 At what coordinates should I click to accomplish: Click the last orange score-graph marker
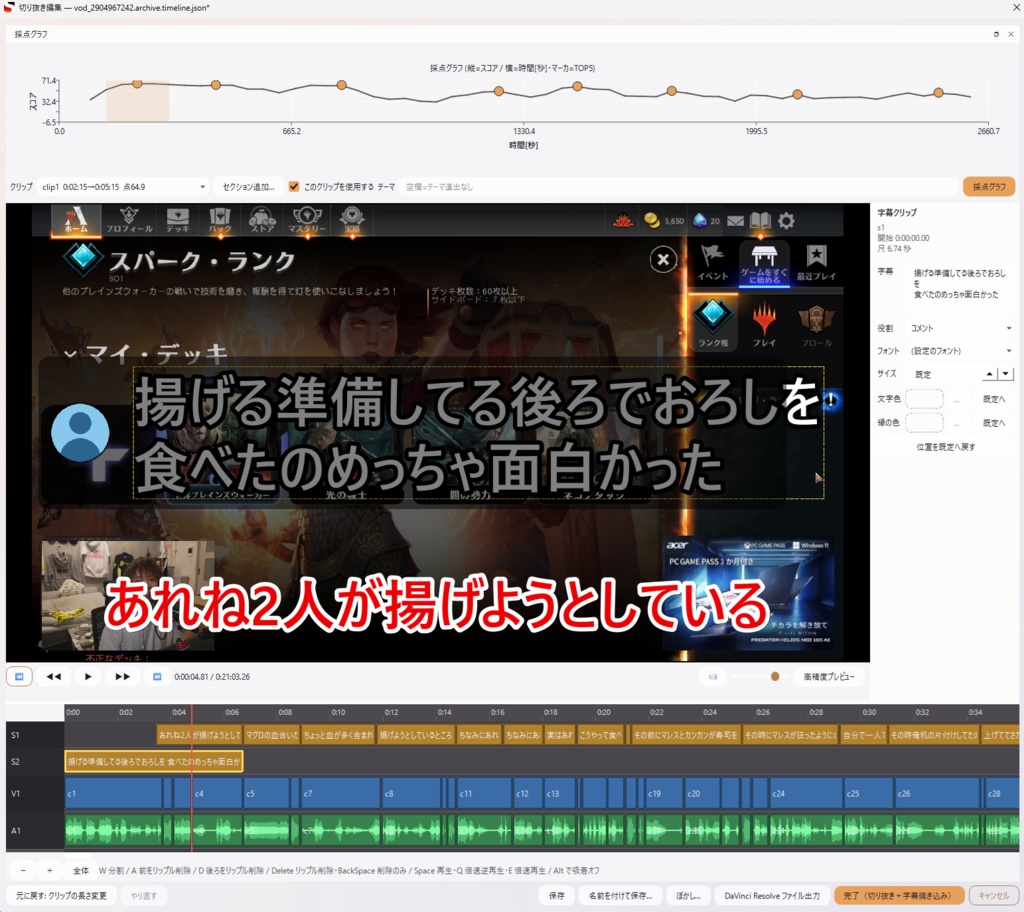tap(938, 93)
